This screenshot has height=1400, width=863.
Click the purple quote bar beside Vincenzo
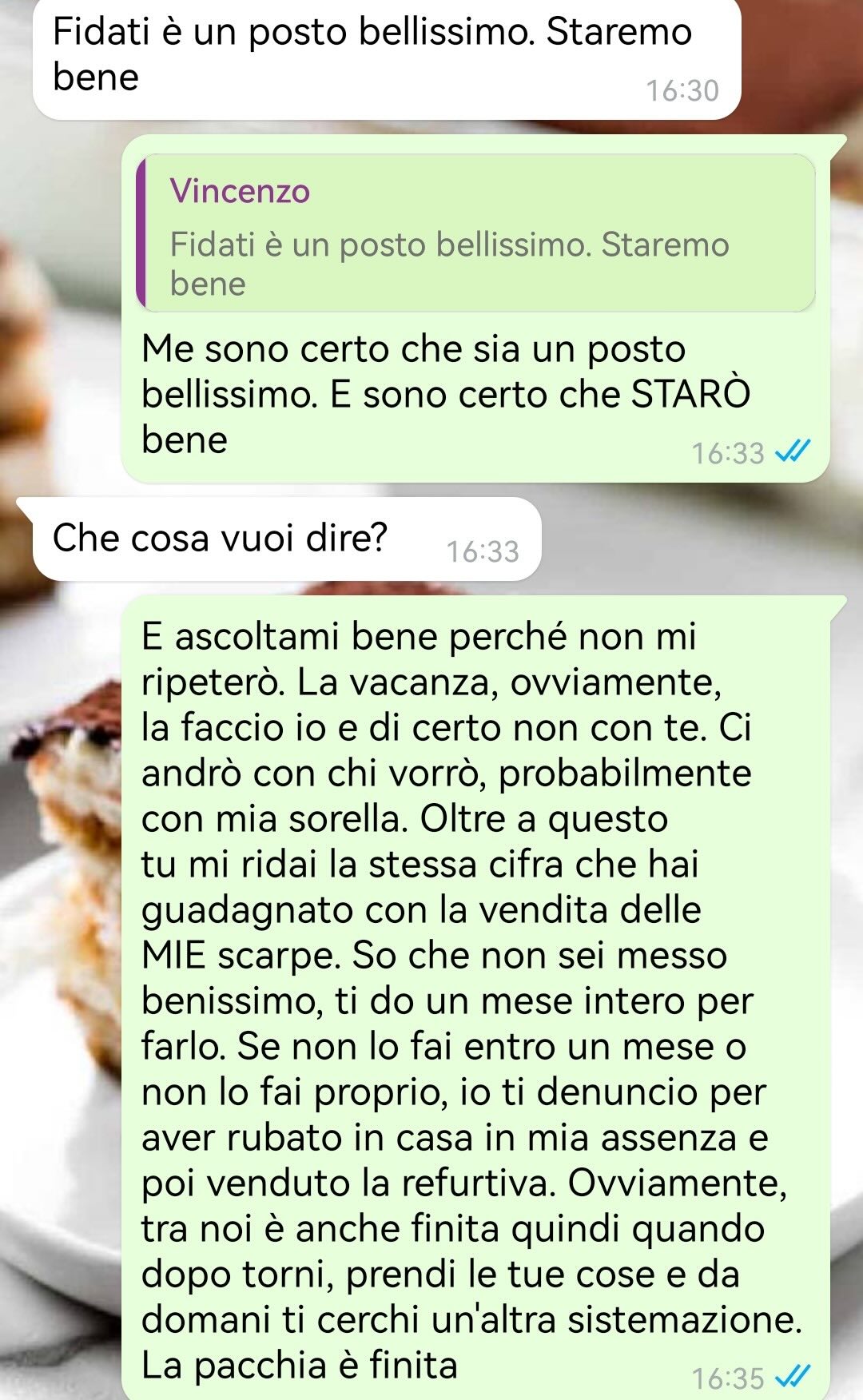tap(141, 233)
